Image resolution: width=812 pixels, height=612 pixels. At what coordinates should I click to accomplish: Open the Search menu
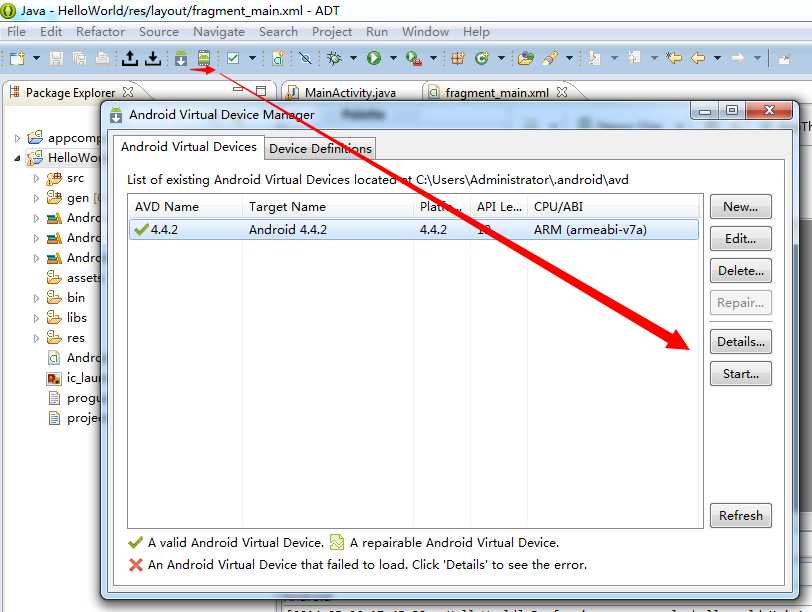coord(279,32)
